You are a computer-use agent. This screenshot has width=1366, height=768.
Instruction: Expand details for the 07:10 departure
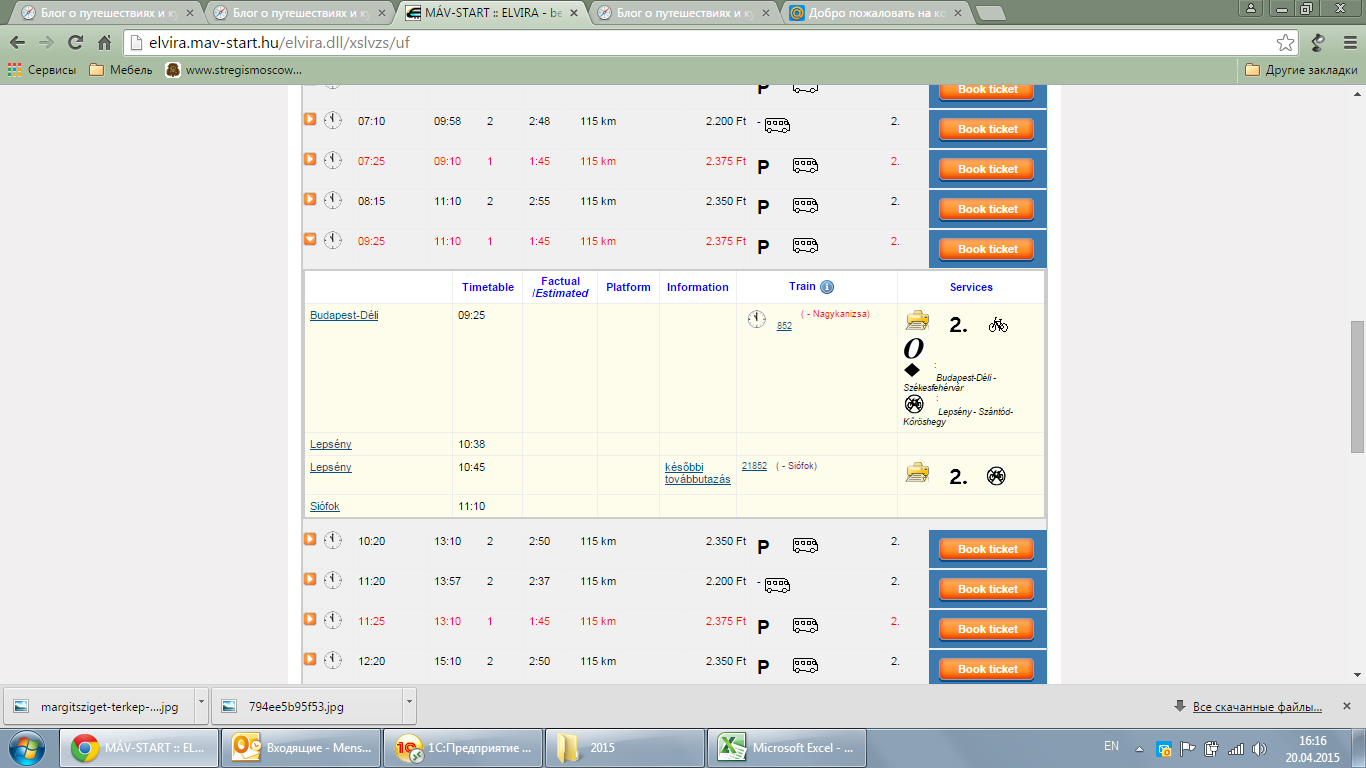[x=310, y=120]
